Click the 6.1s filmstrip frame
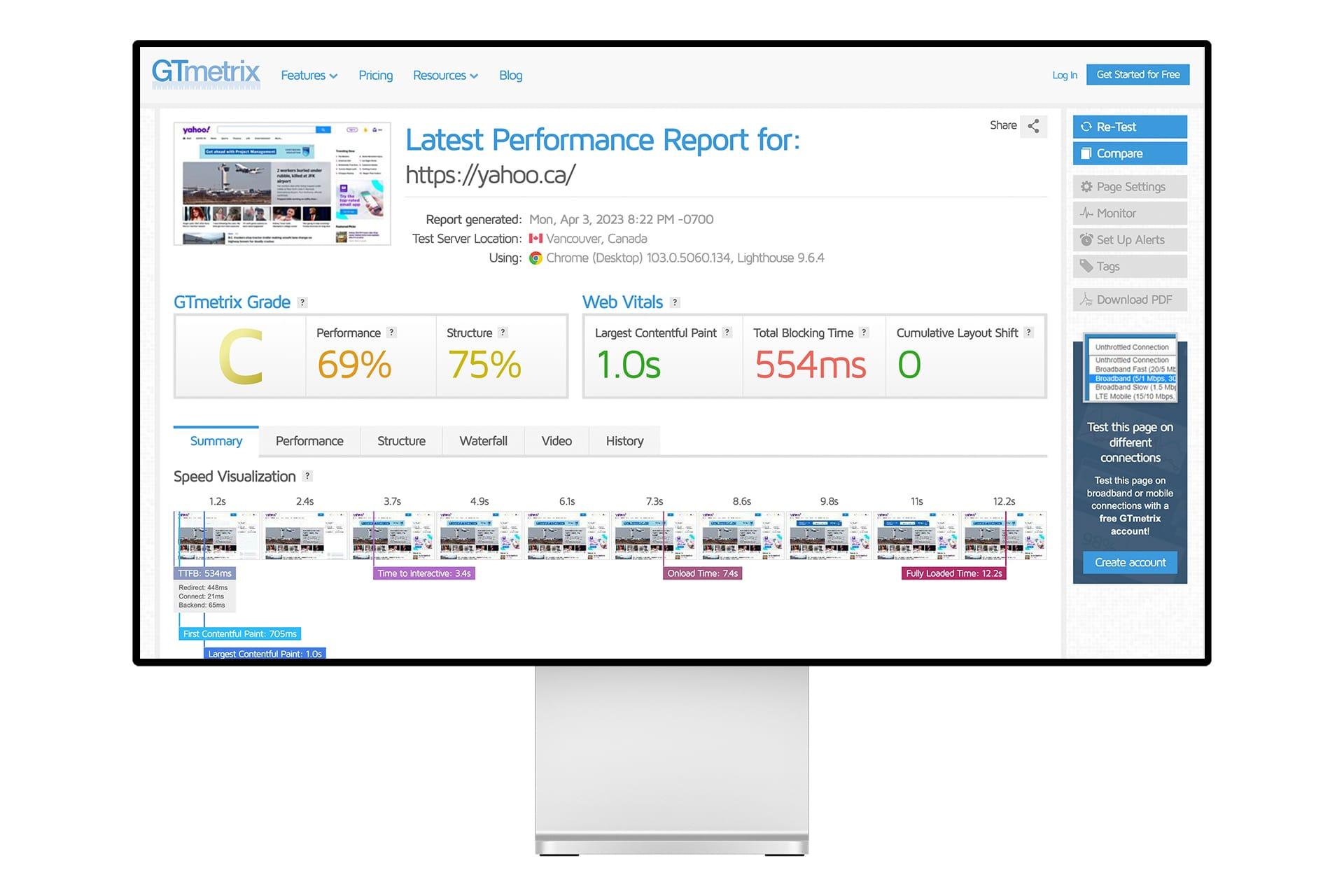Screen dimensions: 1344x896 566,535
